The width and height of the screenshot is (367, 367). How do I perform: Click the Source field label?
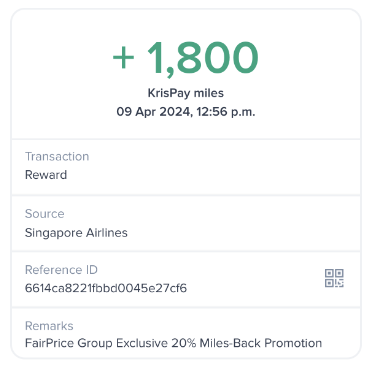point(45,214)
